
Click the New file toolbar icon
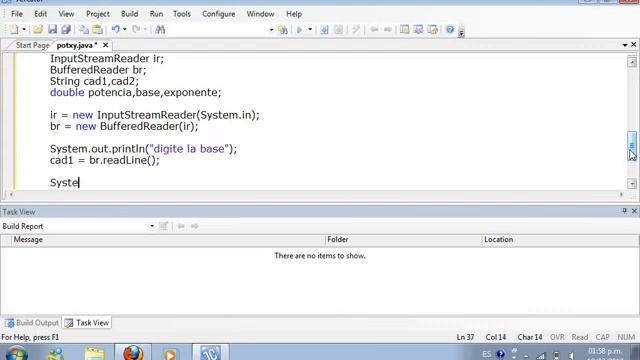(x=14, y=29)
